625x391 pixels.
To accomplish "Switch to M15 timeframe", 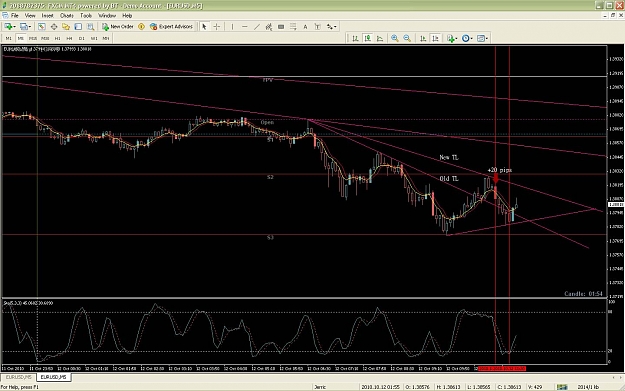I will click(33, 38).
